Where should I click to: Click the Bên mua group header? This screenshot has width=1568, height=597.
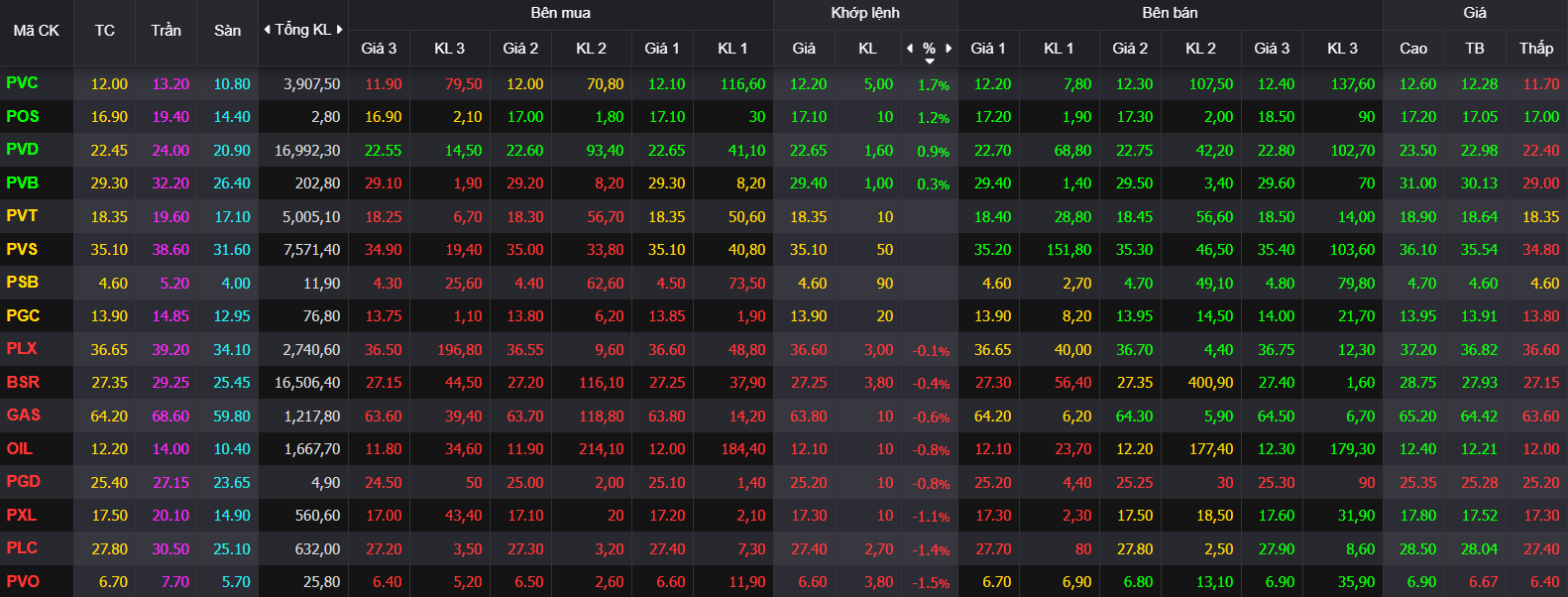coord(561,13)
